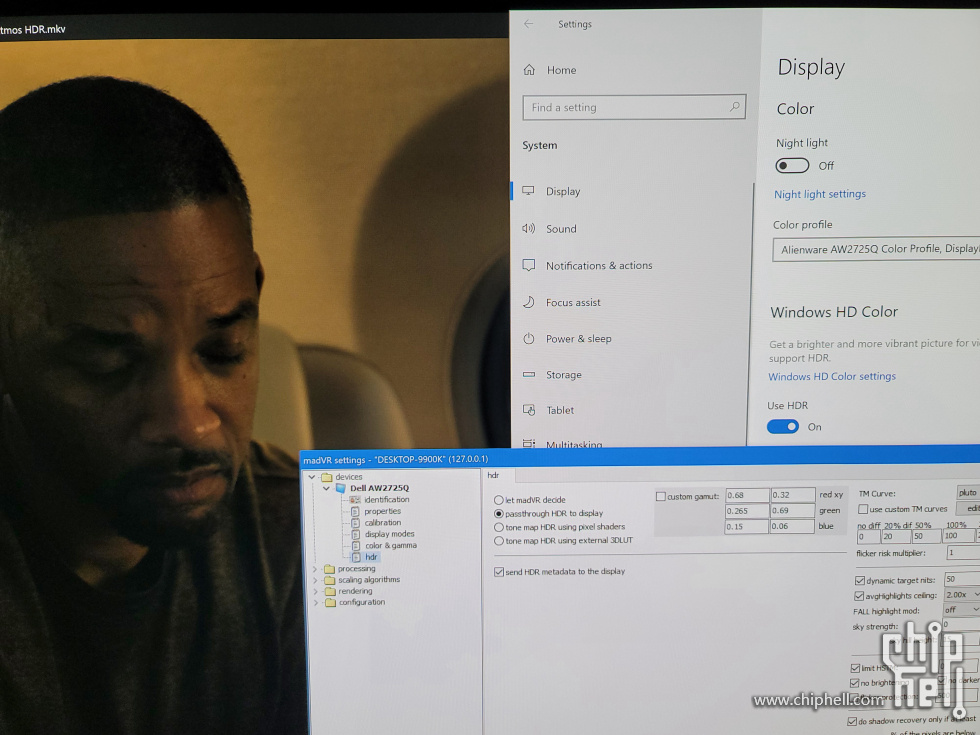Click the configuration folder icon

(329, 602)
